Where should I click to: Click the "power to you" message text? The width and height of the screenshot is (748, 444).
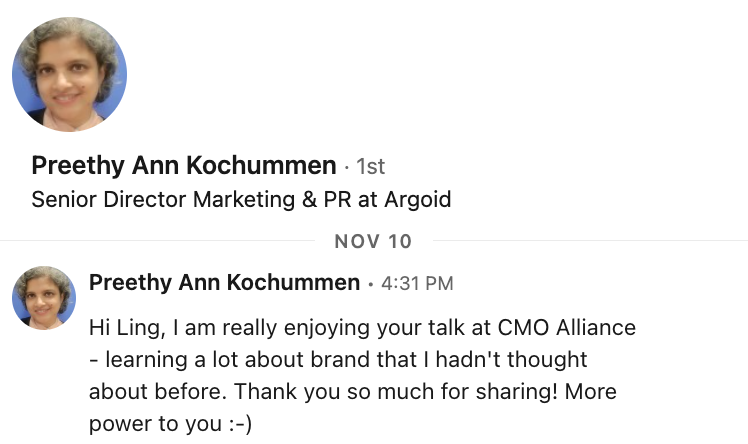coord(148,423)
